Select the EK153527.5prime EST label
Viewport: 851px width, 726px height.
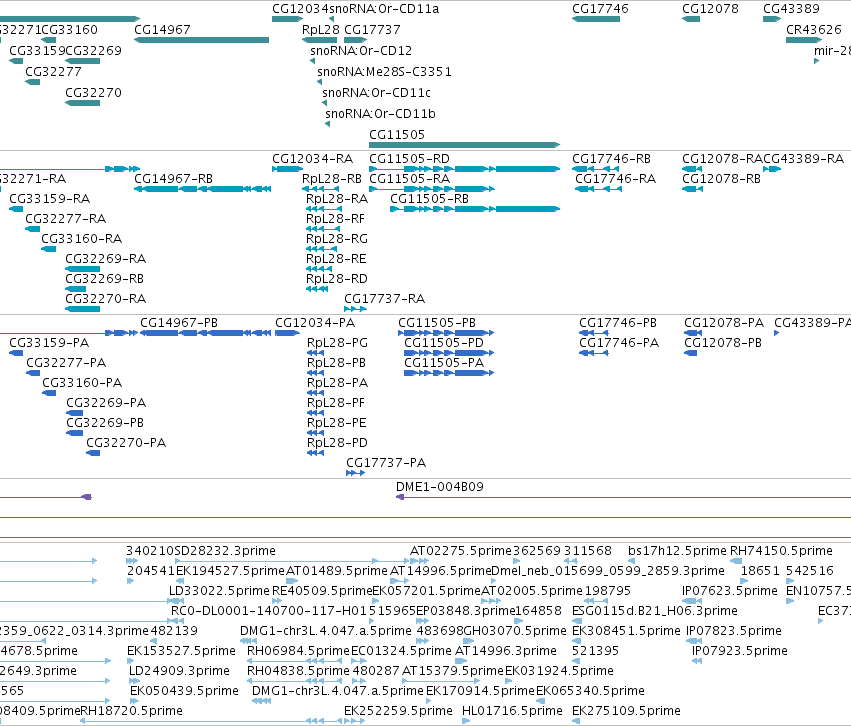(x=181, y=651)
